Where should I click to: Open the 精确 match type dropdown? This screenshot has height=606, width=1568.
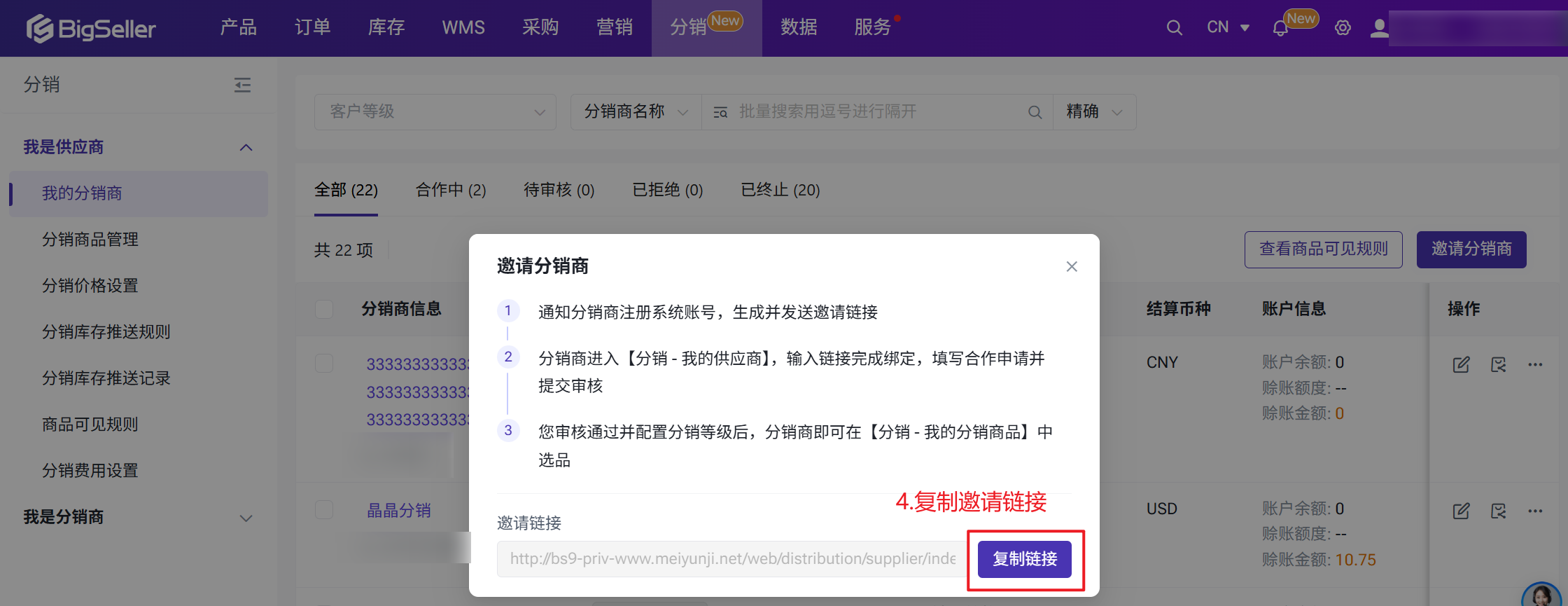pos(1094,112)
